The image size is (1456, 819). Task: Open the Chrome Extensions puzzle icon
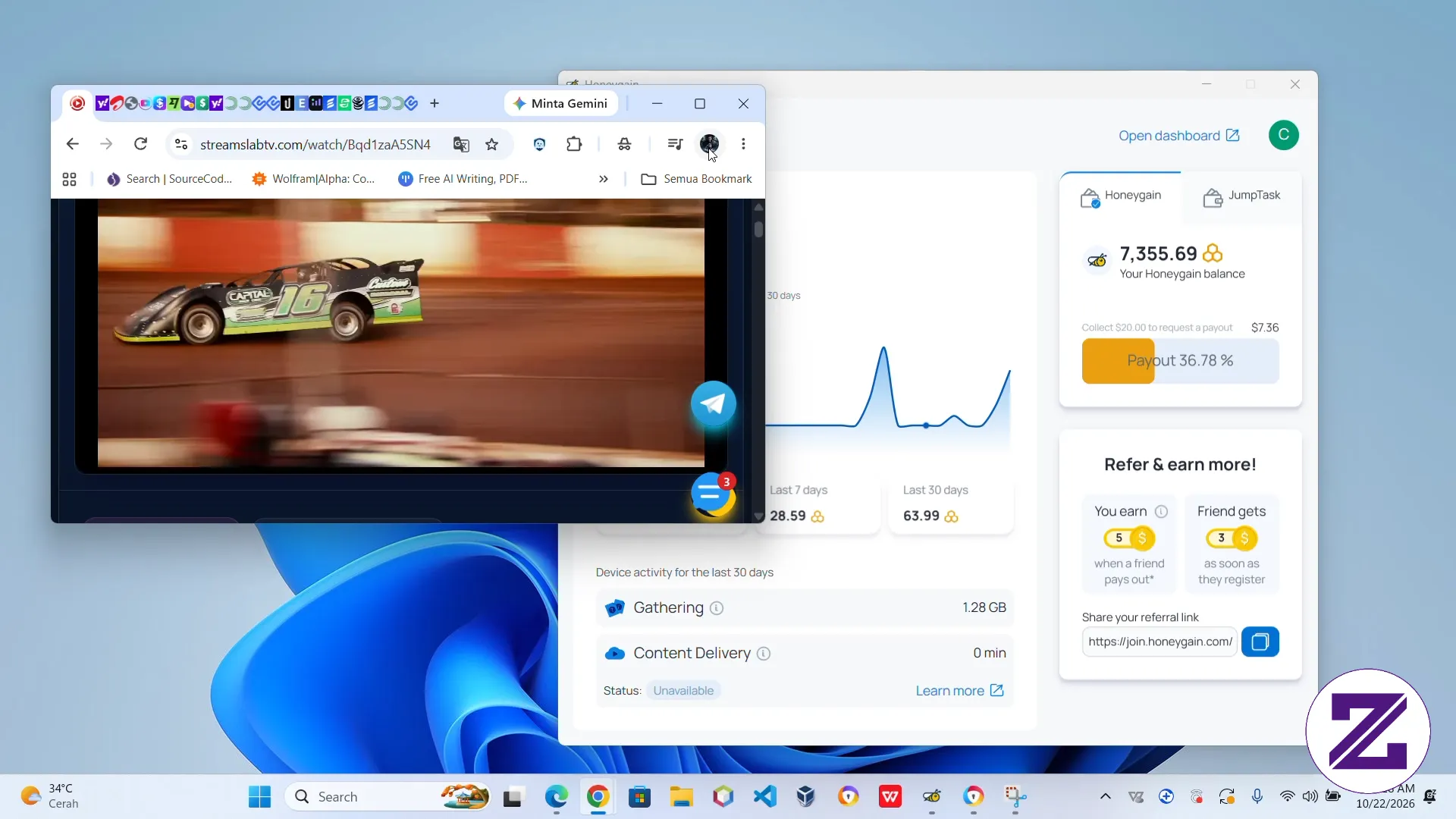pyautogui.click(x=574, y=144)
